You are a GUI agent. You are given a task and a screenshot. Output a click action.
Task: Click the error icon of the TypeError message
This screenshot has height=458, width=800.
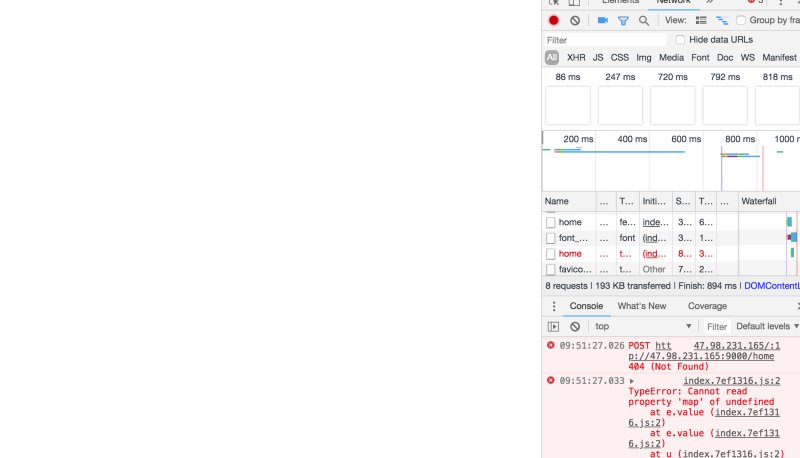(x=551, y=380)
